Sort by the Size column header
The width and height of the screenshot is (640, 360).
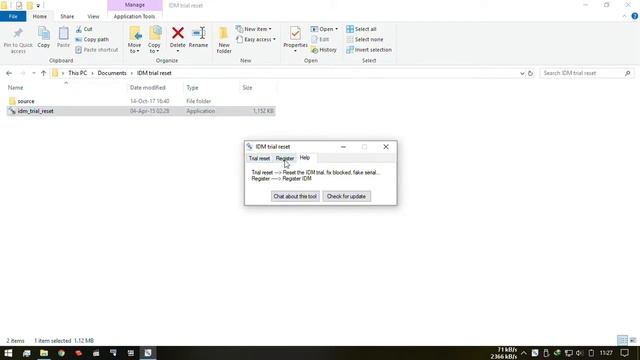[258, 87]
